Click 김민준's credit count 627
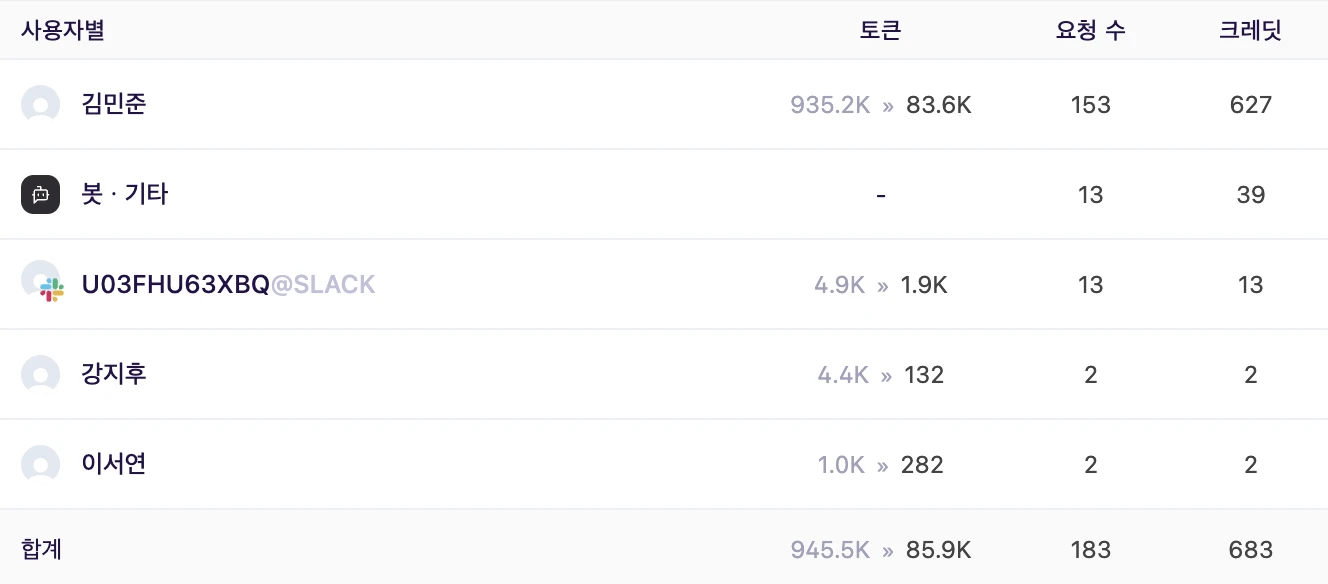 pyautogui.click(x=1250, y=105)
